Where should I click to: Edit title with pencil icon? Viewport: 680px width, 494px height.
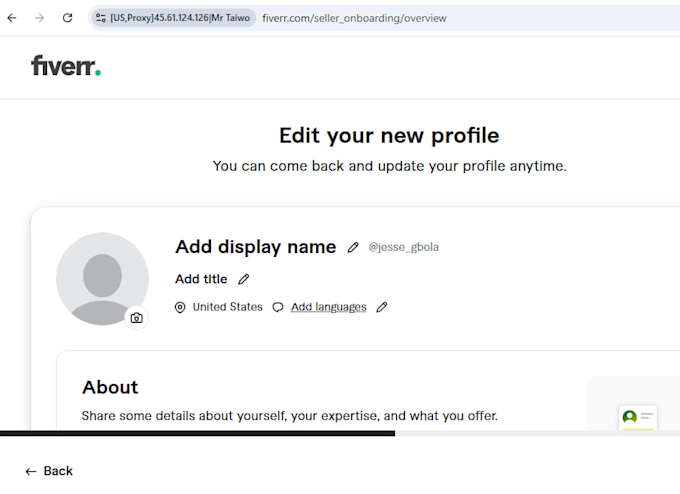pos(244,279)
